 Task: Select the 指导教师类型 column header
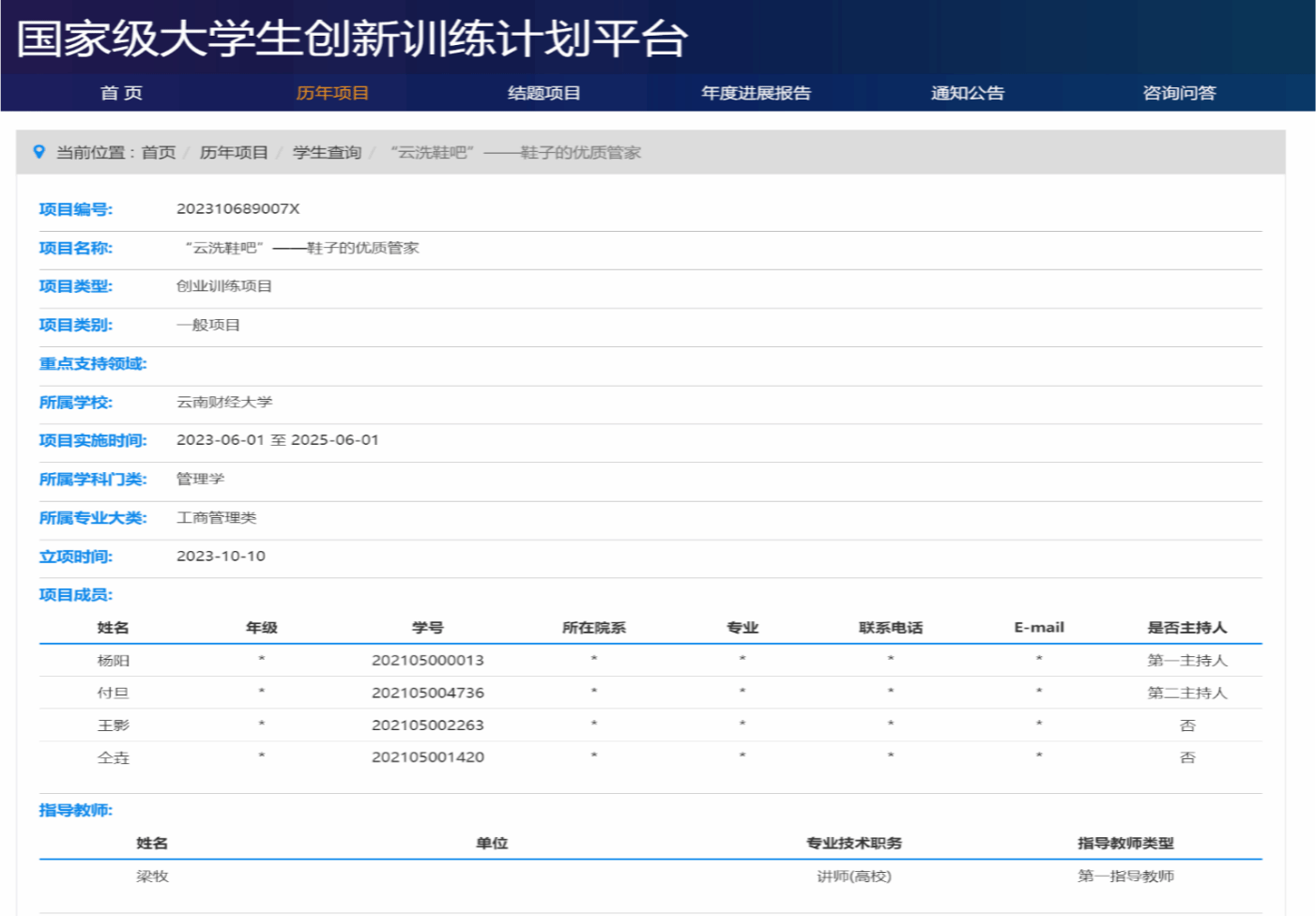[1125, 843]
